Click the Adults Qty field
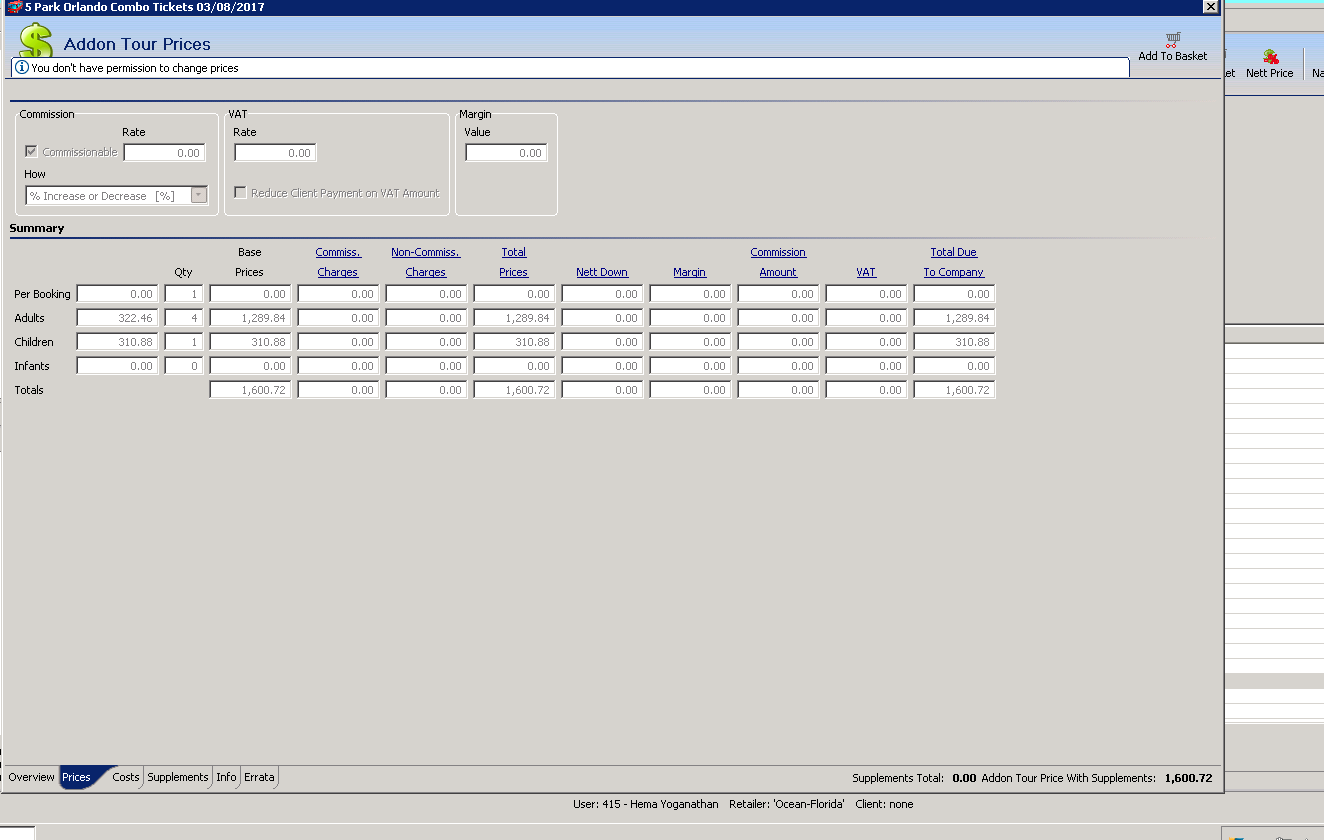 (183, 318)
